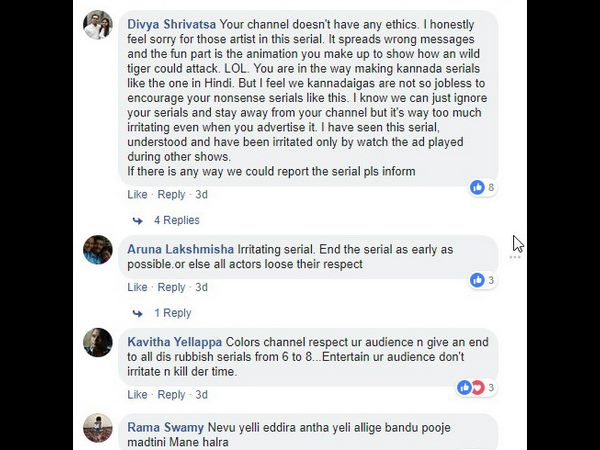Reply to Aruna Lakshmisha's comment

pyautogui.click(x=171, y=287)
